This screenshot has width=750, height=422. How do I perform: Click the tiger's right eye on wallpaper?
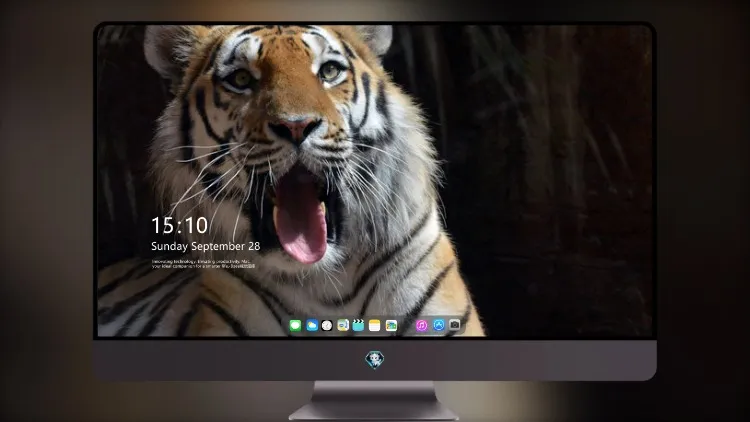330,71
